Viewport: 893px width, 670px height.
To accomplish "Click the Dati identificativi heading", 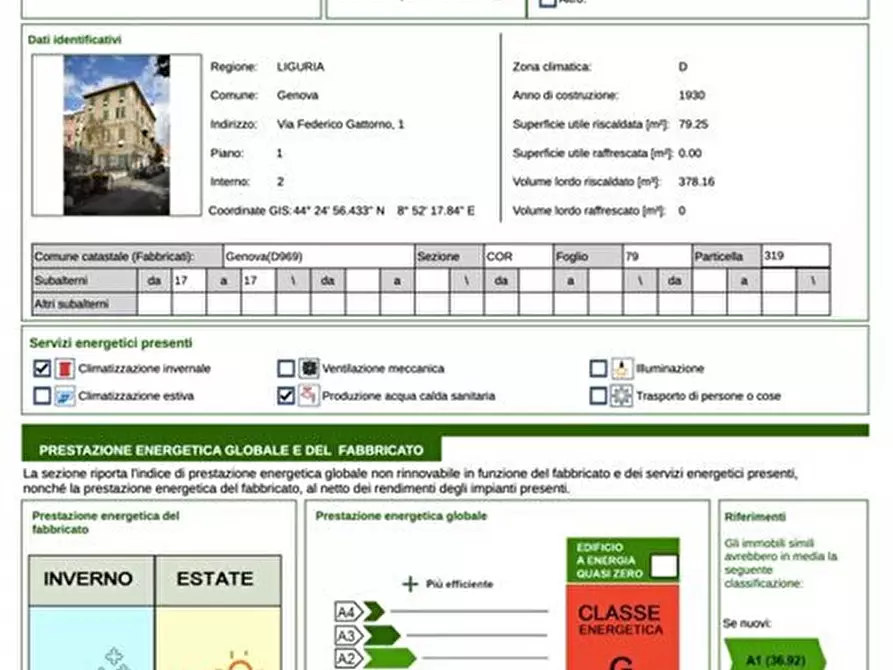I will pos(75,39).
